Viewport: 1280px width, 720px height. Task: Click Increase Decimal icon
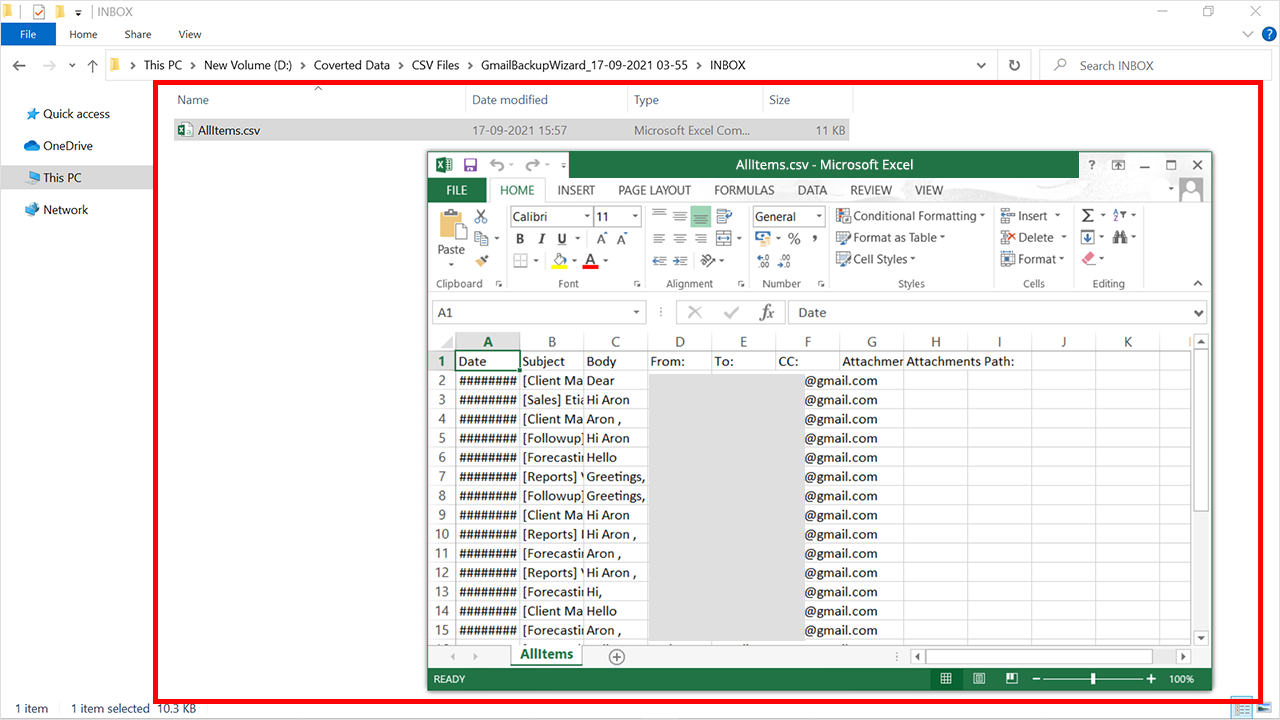click(764, 260)
